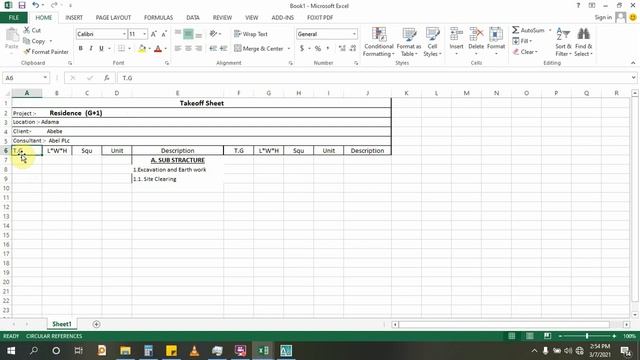Open the font name Calibri dropdown
Screen dimensions: 640x360
click(x=124, y=34)
